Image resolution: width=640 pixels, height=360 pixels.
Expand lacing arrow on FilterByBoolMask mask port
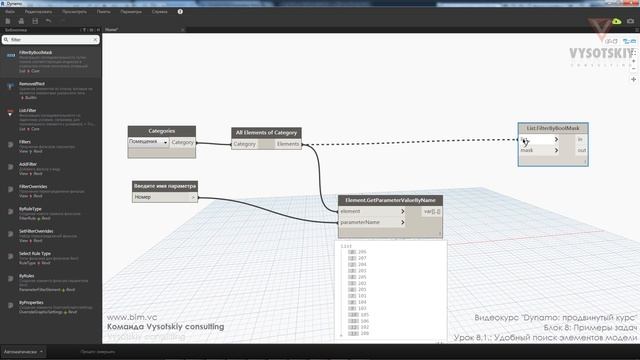coord(556,151)
